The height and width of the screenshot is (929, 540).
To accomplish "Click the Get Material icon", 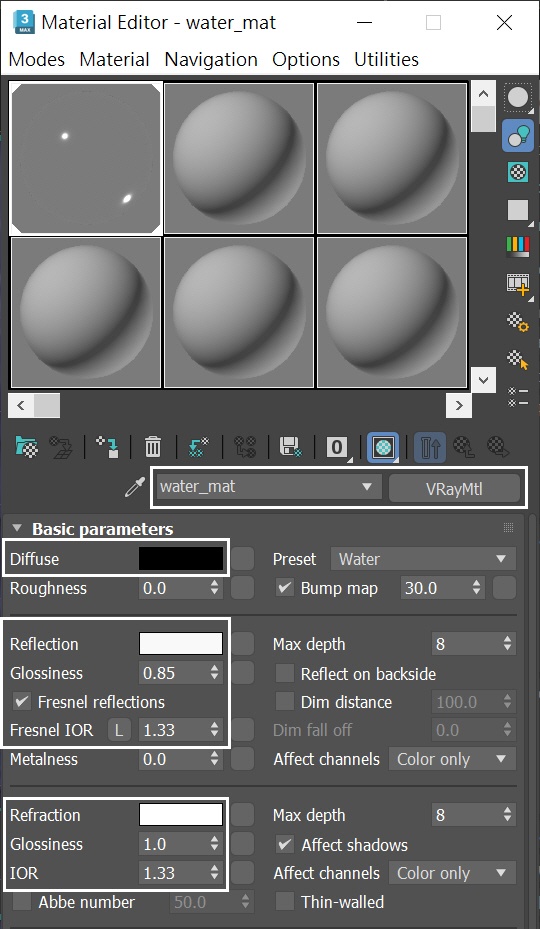I will [x=27, y=447].
